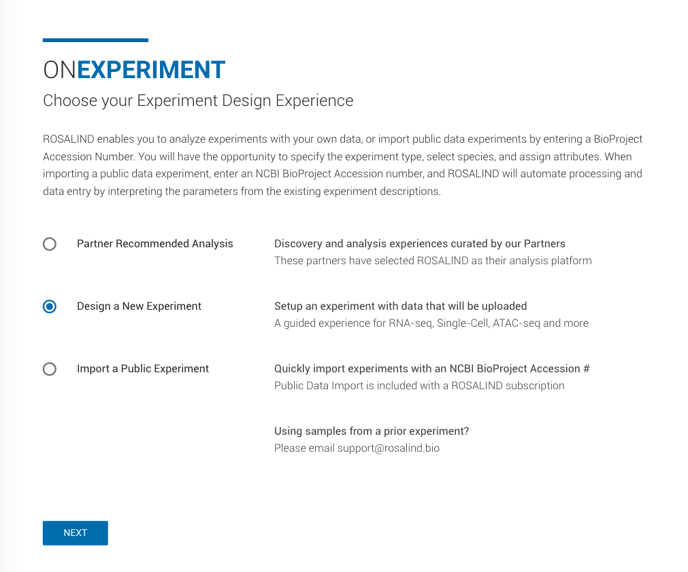This screenshot has height=572, width=688.
Task: Click the ROSALIND introductory paragraph
Action: (342, 165)
